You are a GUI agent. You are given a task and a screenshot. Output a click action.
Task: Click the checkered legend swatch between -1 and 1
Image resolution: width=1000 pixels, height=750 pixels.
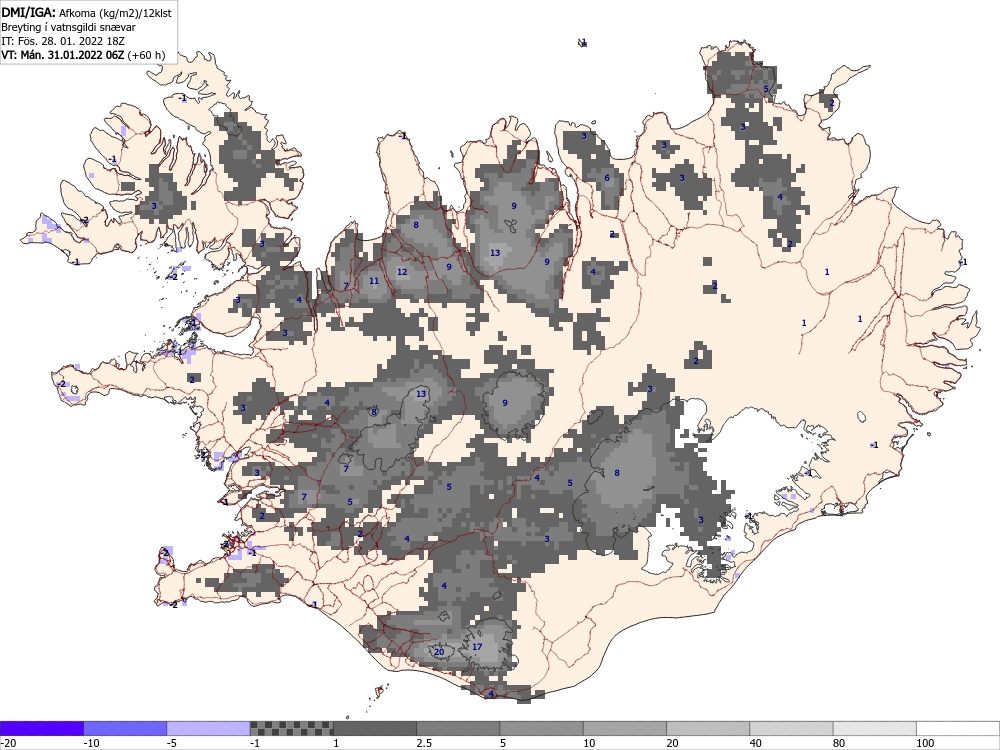click(291, 728)
